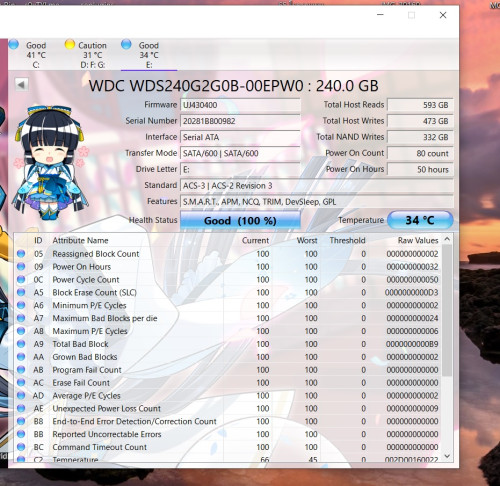
Task: Select the Total Bad Block attribute row
Action: 228,344
